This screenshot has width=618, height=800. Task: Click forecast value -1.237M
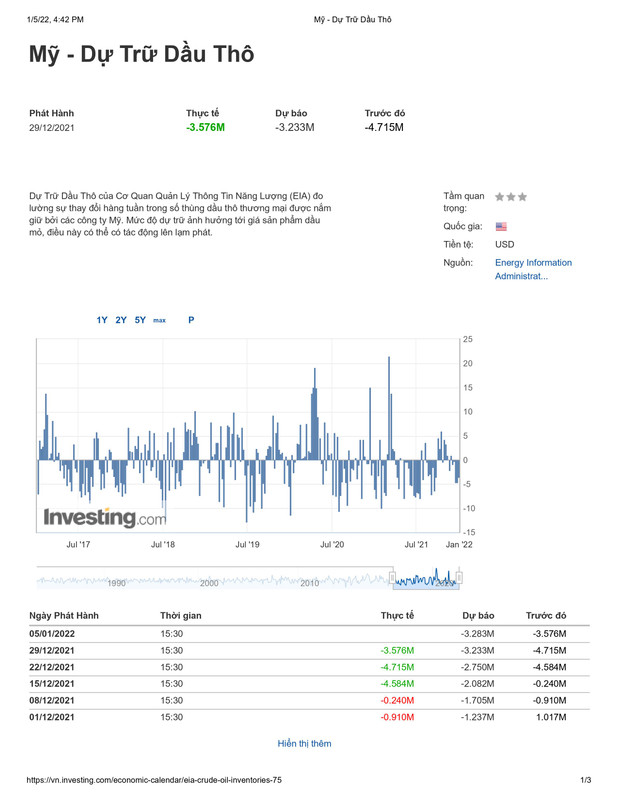click(x=478, y=717)
